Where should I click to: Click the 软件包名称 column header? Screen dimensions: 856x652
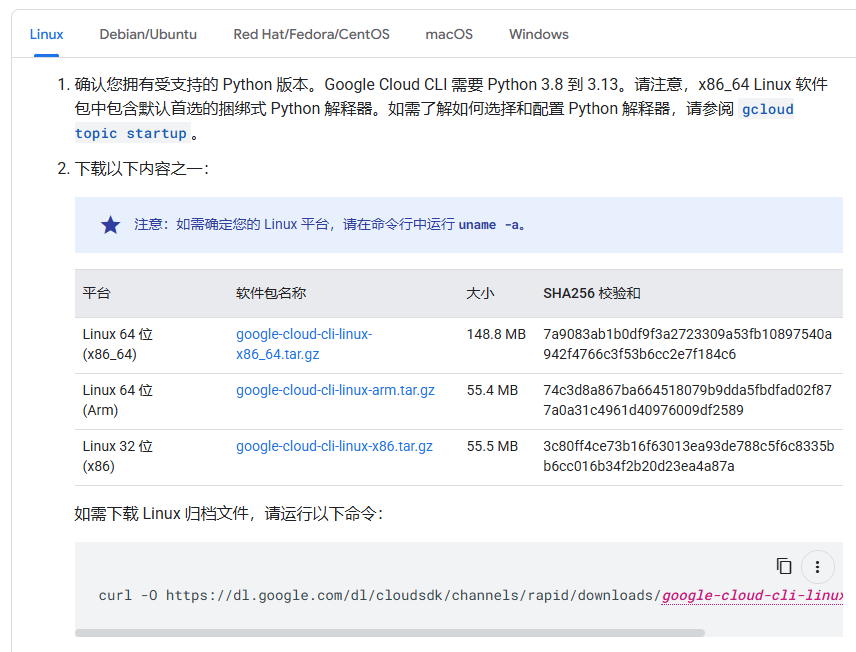coord(271,293)
